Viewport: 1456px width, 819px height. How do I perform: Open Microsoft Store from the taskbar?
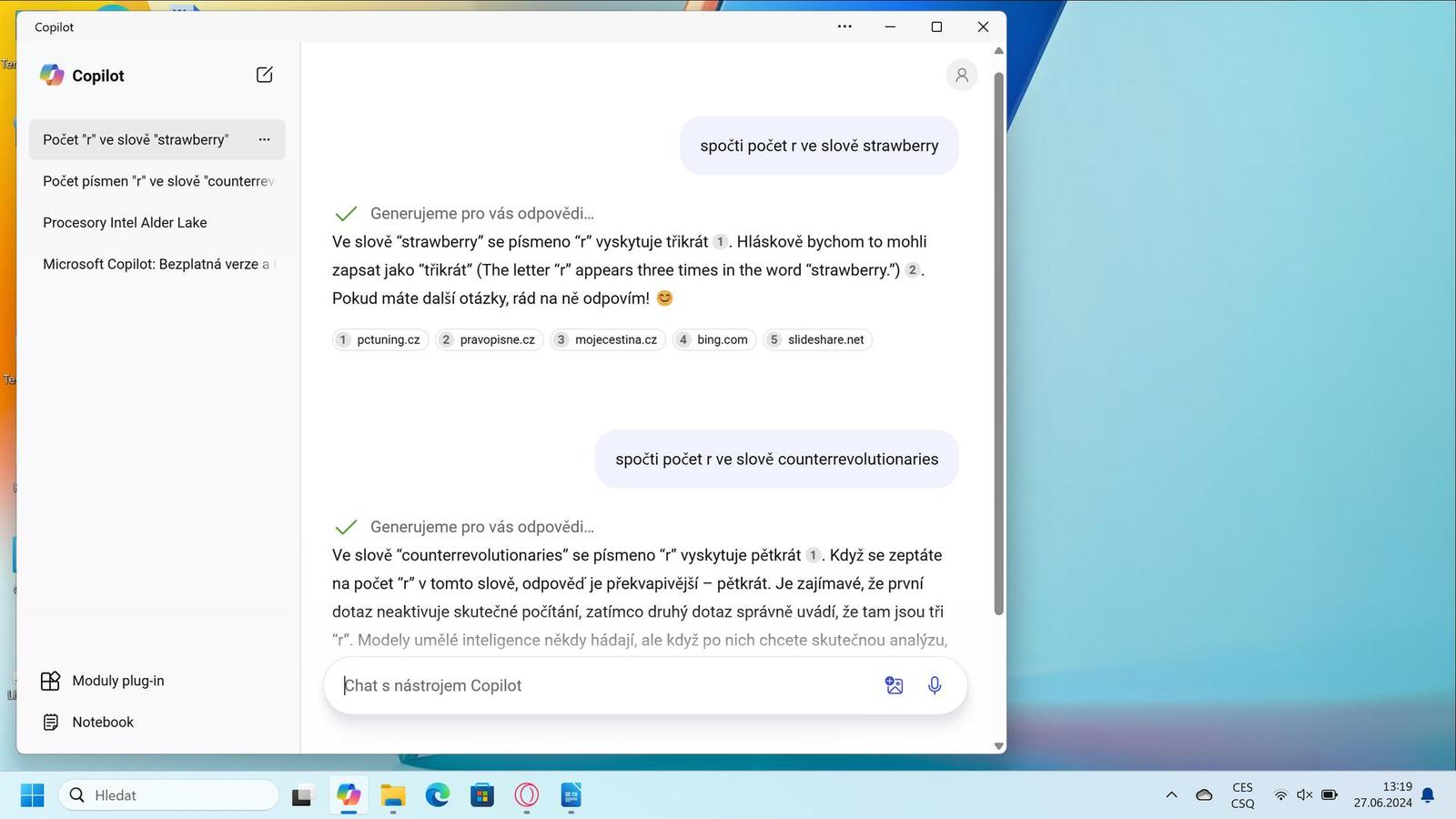[x=481, y=795]
